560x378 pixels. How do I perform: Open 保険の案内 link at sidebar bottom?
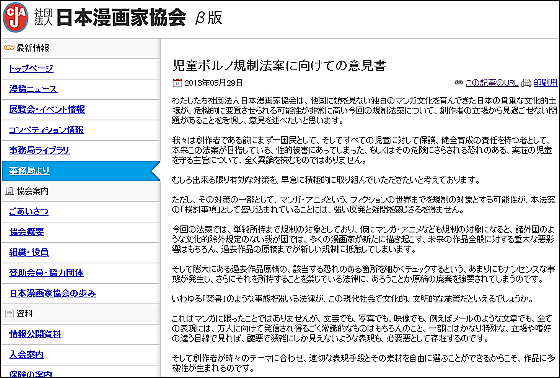(31, 374)
